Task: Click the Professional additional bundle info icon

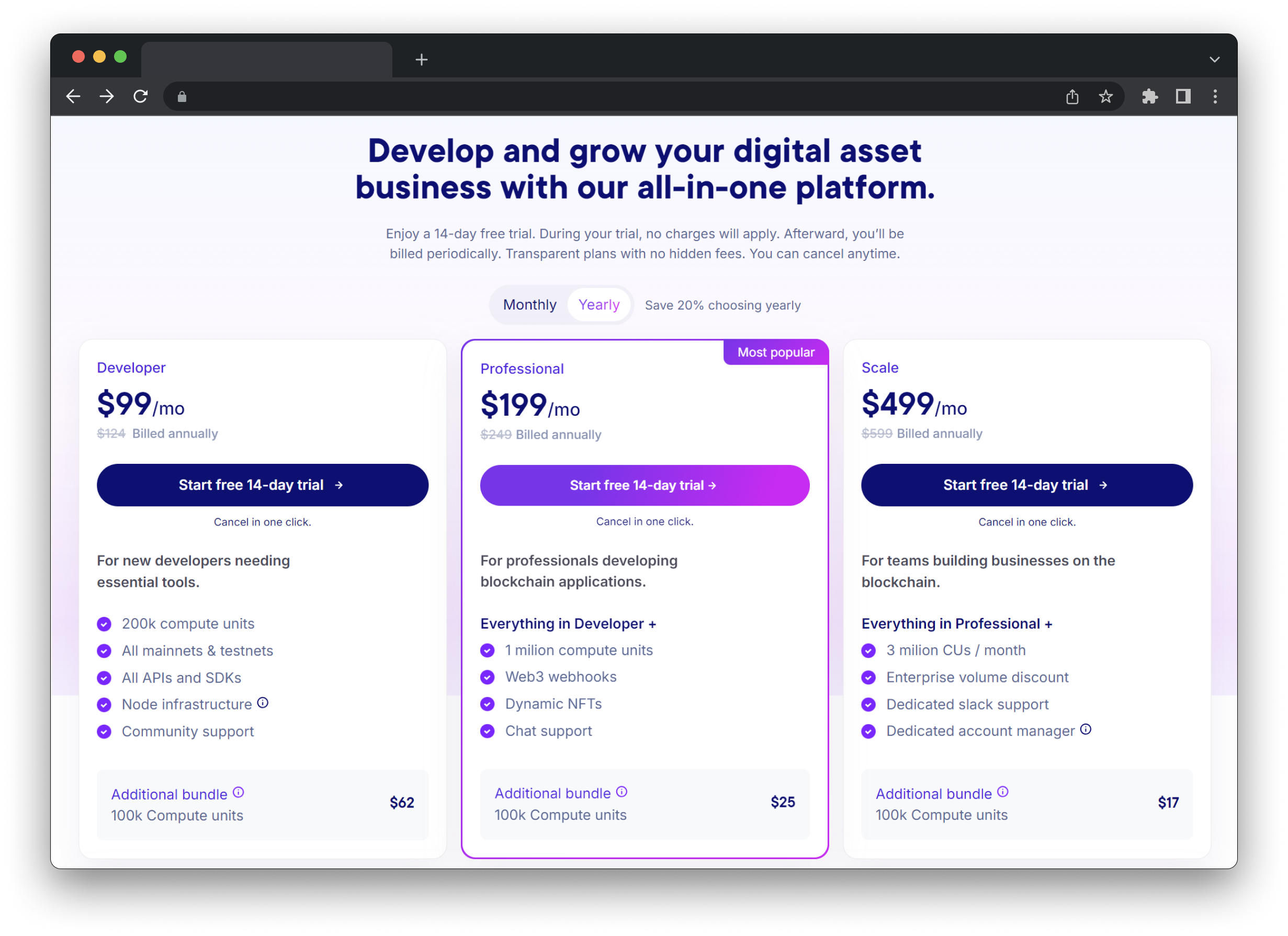Action: (621, 792)
